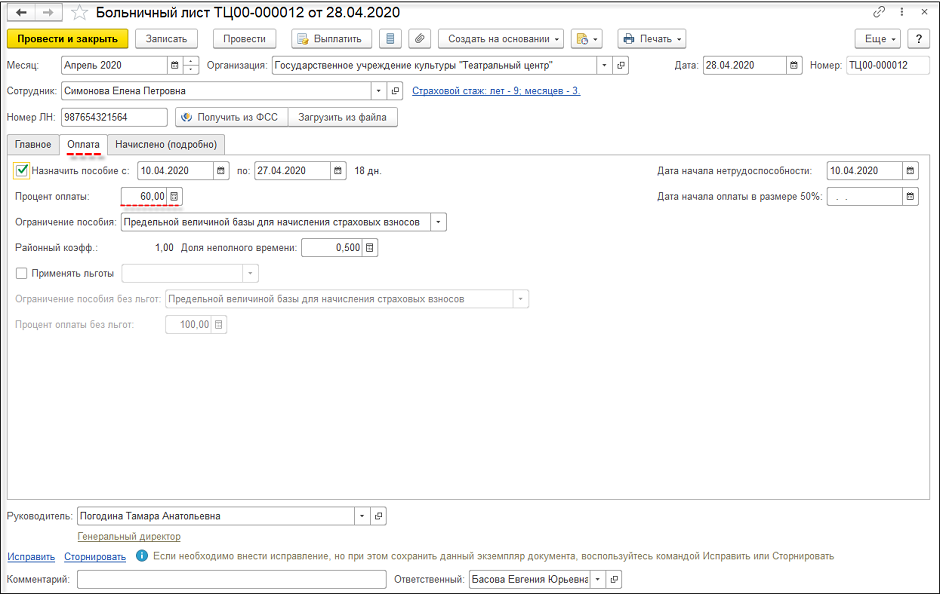Screen dimensions: 940x594
Task: Expand the льготы type dropdown
Action: (250, 273)
